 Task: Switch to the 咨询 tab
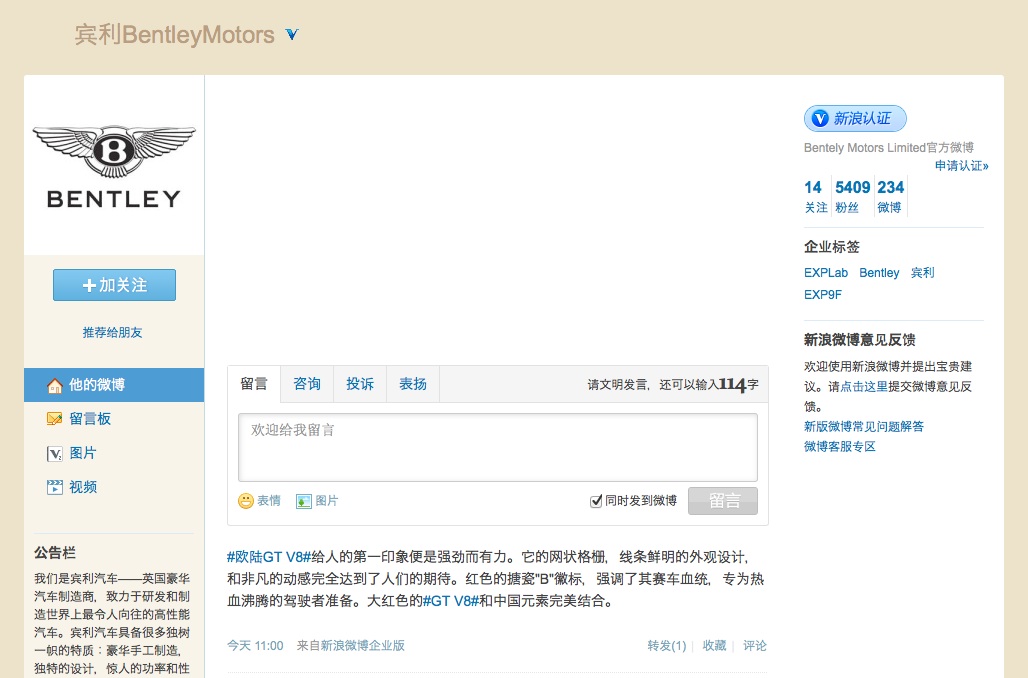point(307,384)
